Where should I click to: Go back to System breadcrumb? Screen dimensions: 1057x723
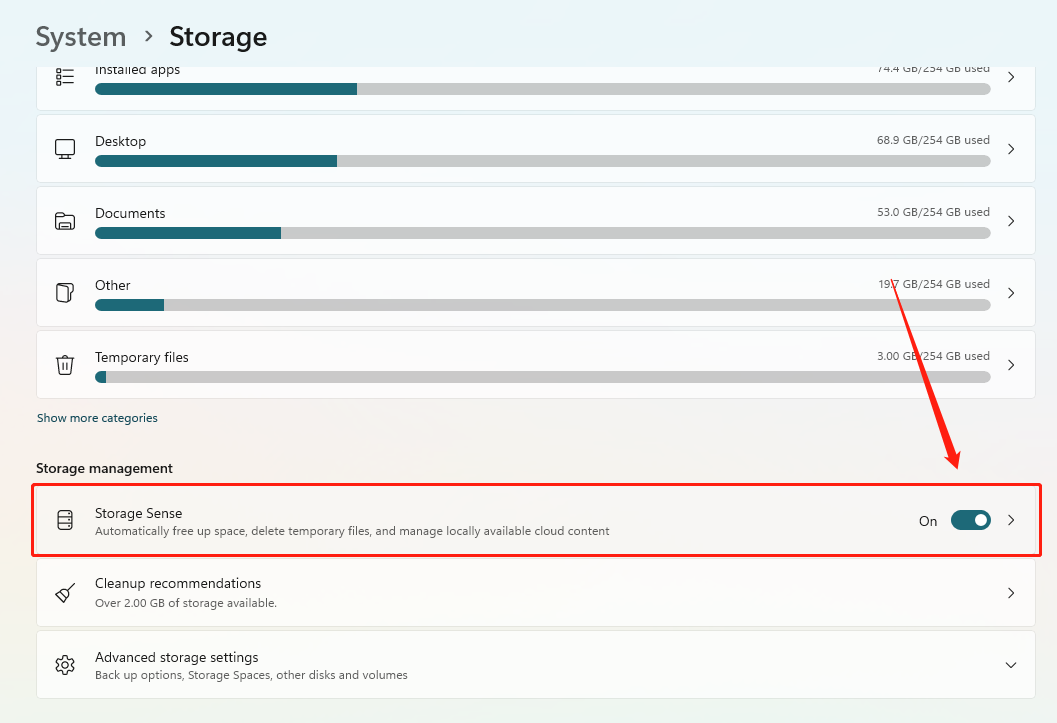[x=81, y=37]
